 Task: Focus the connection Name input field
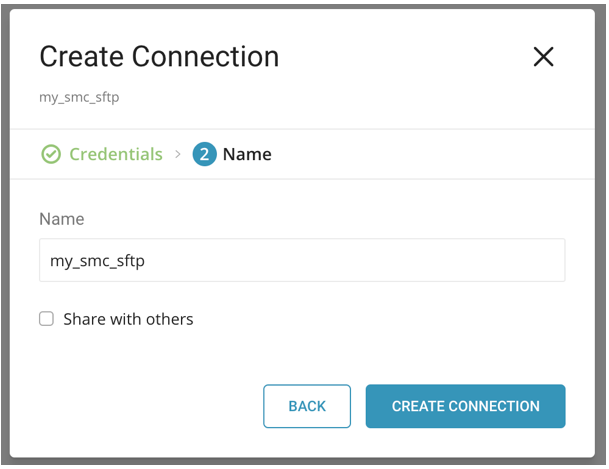click(x=302, y=260)
